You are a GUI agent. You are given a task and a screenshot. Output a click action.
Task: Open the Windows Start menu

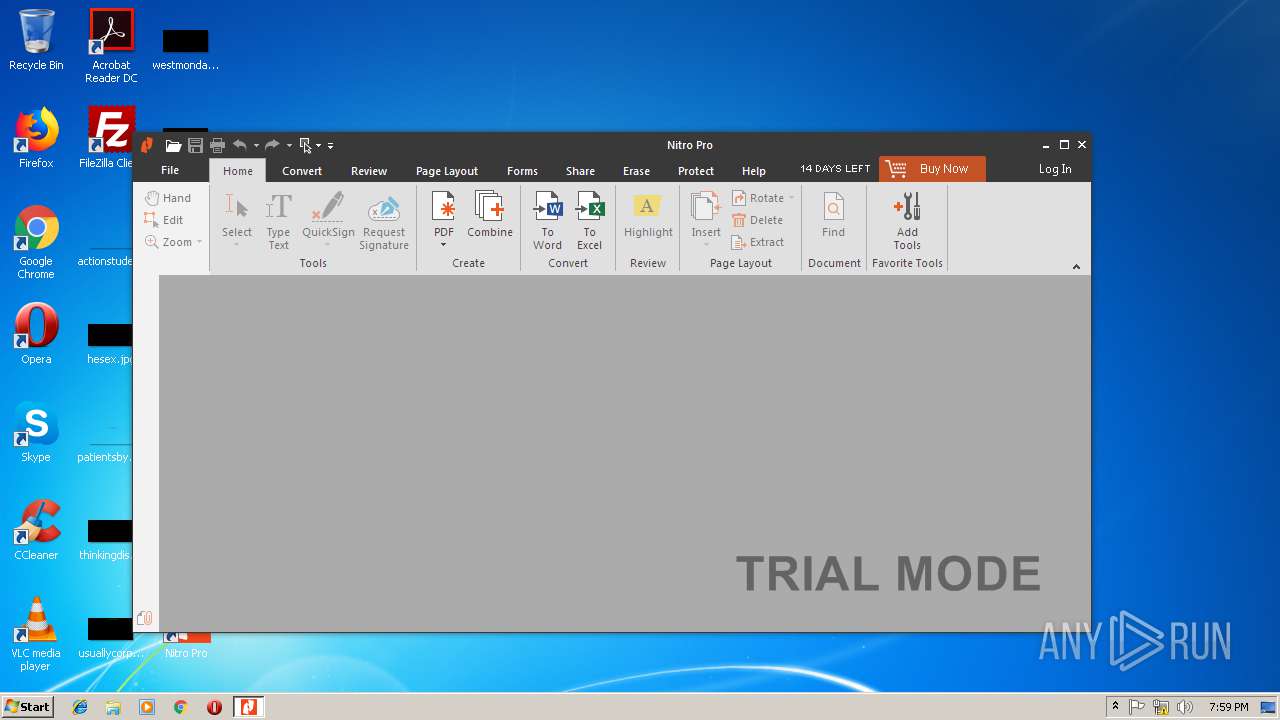click(28, 706)
